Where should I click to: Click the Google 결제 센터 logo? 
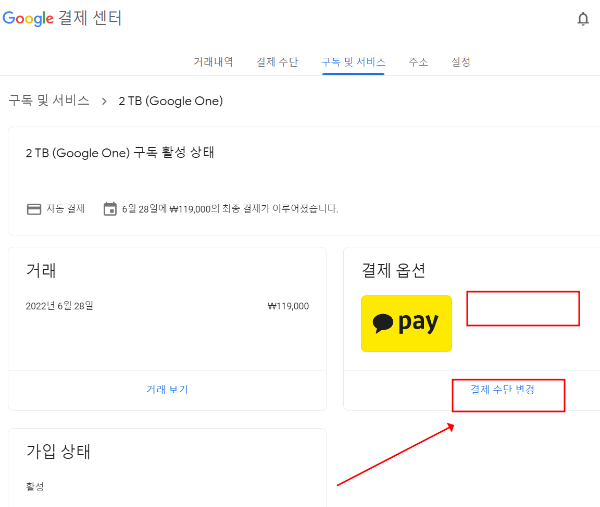(x=62, y=18)
